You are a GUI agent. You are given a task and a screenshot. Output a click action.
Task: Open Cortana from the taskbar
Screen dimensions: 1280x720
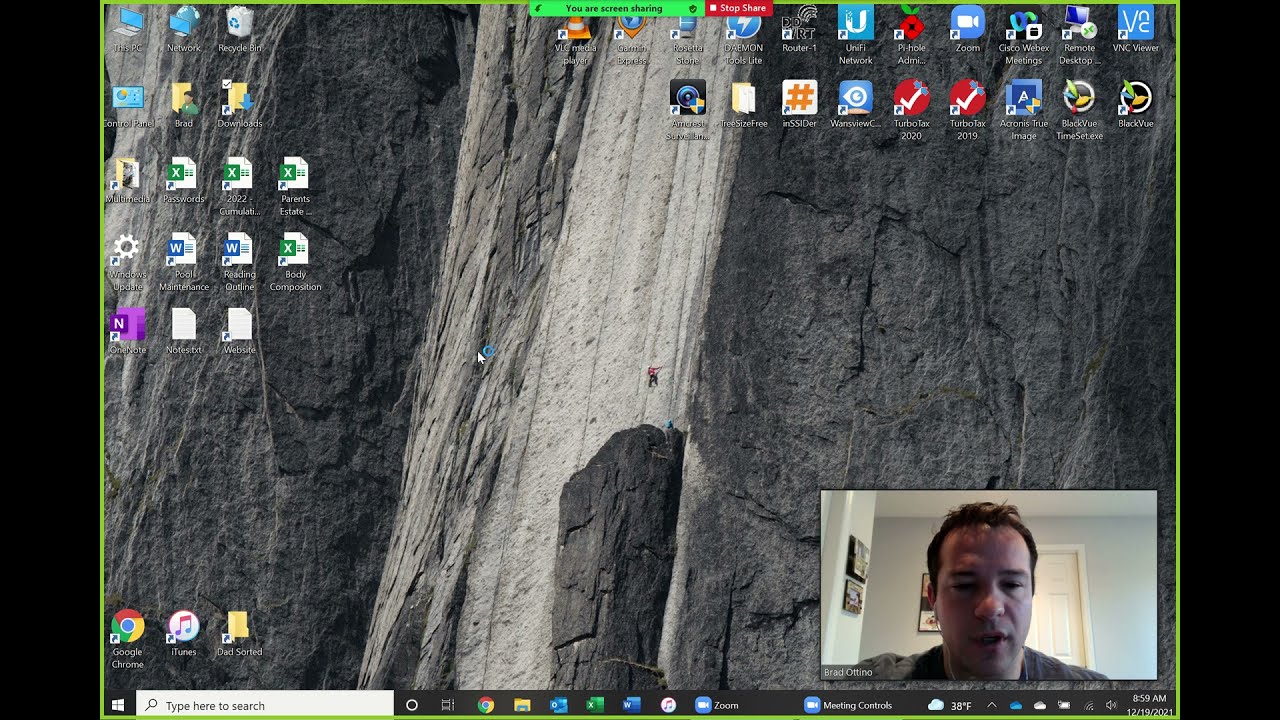[x=411, y=705]
